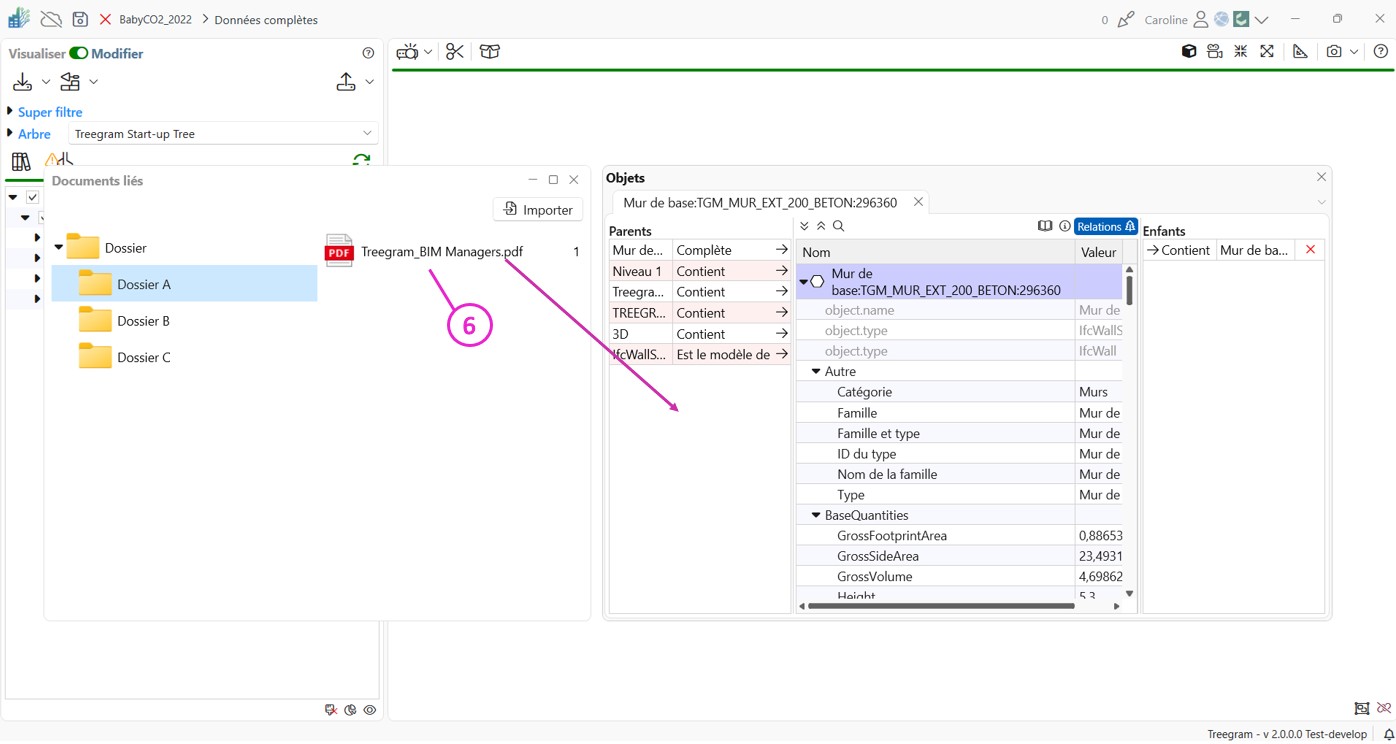Image resolution: width=1396 pixels, height=744 pixels.
Task: Toggle the Visualiser/Modifier switch
Action: [x=78, y=53]
